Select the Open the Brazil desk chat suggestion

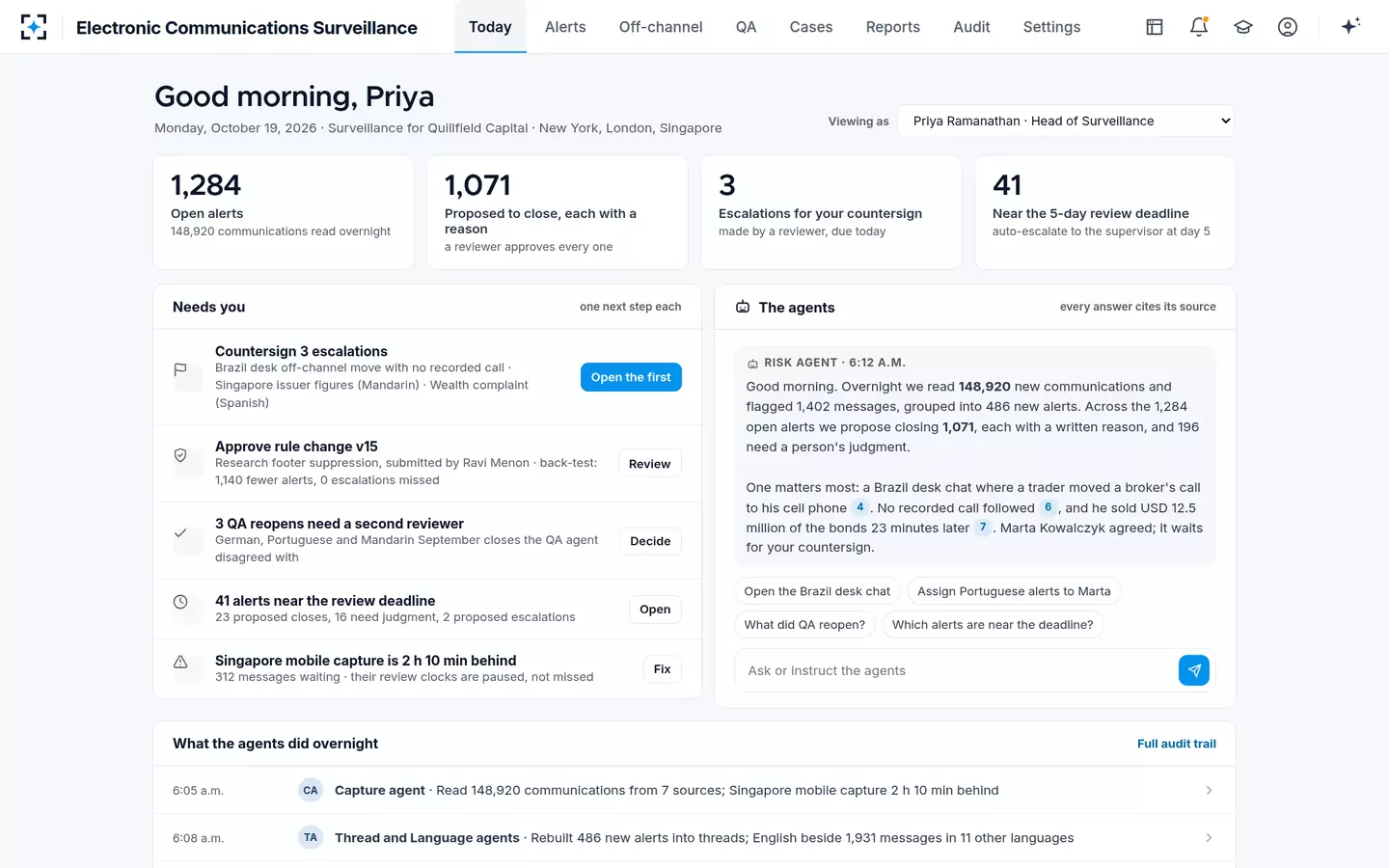click(817, 591)
